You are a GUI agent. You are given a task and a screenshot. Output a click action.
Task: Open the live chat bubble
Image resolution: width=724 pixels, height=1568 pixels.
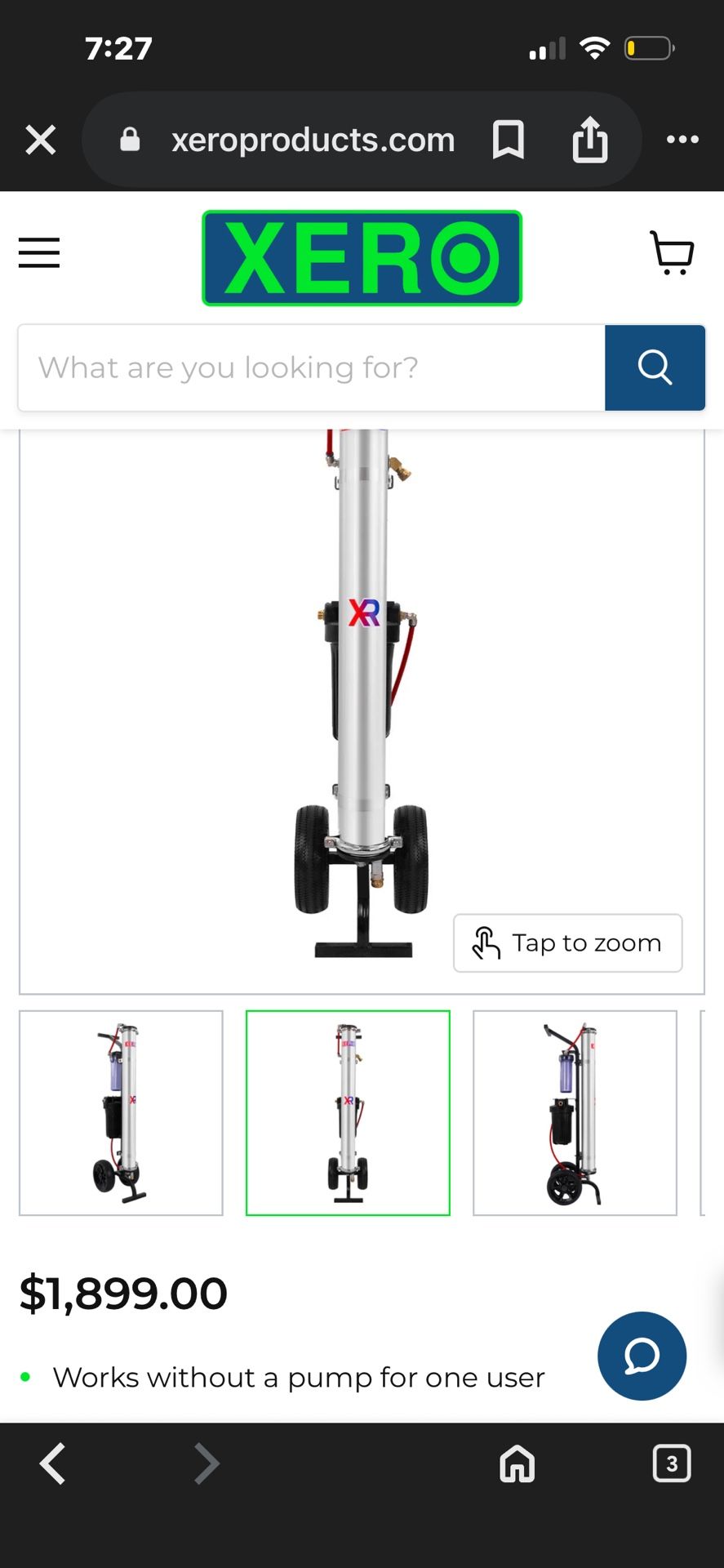(642, 1356)
